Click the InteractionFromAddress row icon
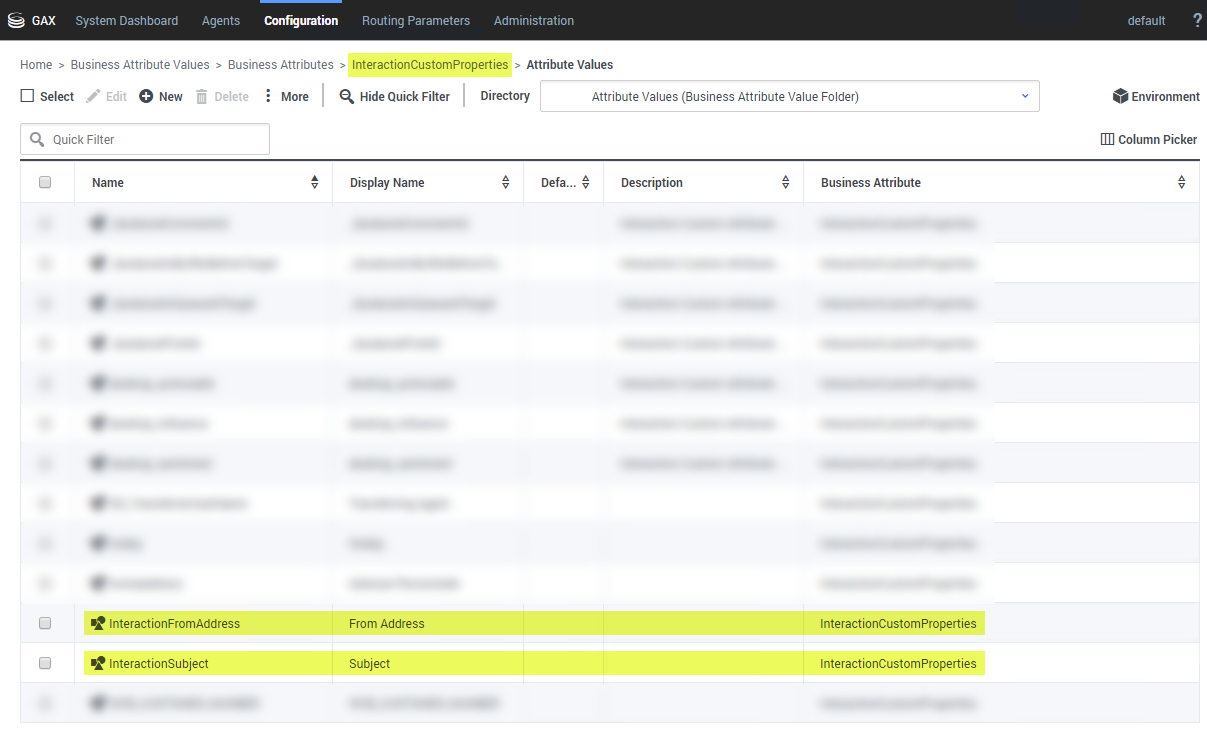The image size is (1207, 729). click(98, 624)
